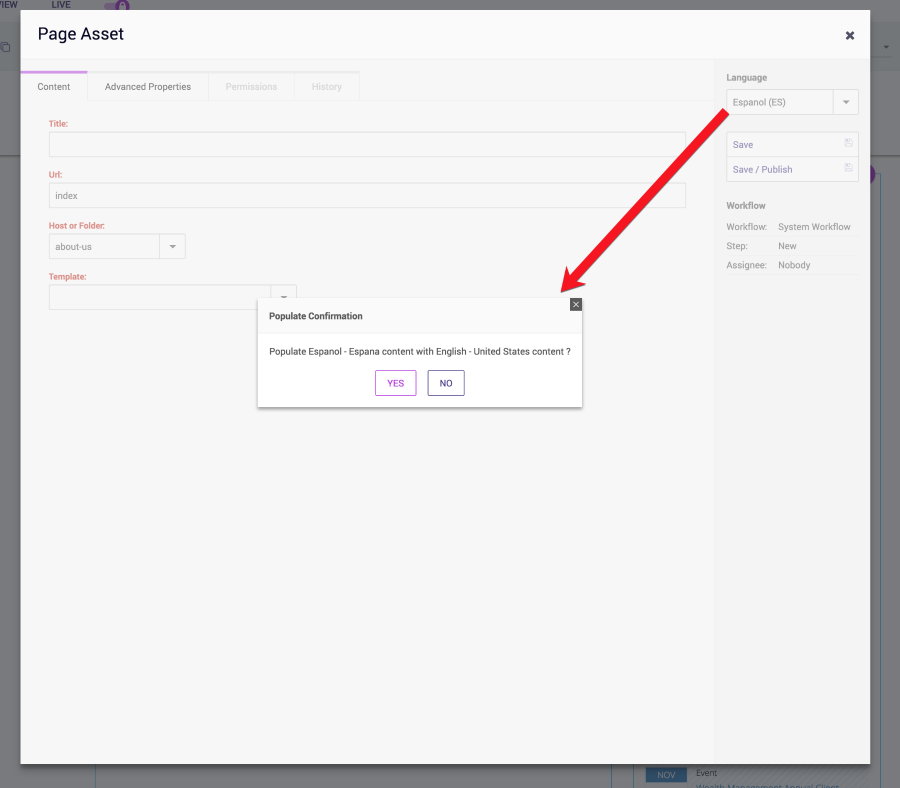Click into the Url field containing index

(367, 195)
